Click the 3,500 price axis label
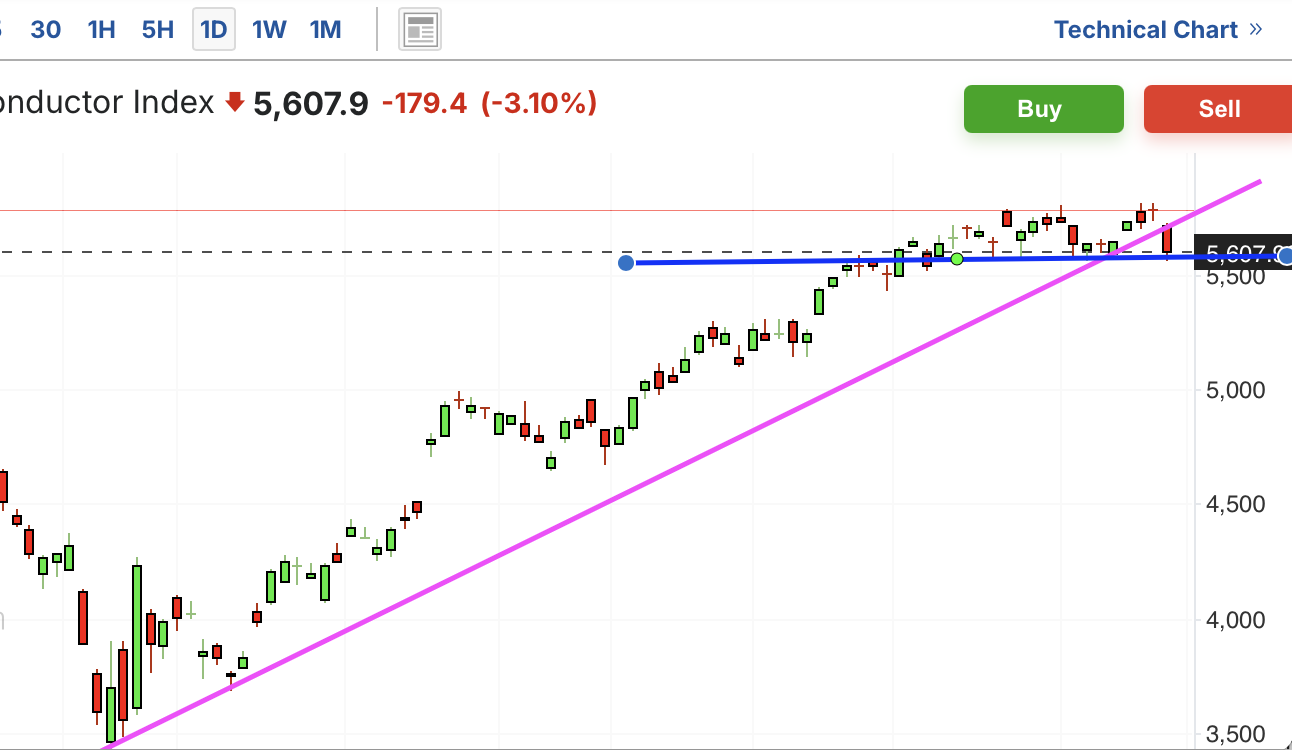Screen dimensions: 1292x750 (1236, 735)
